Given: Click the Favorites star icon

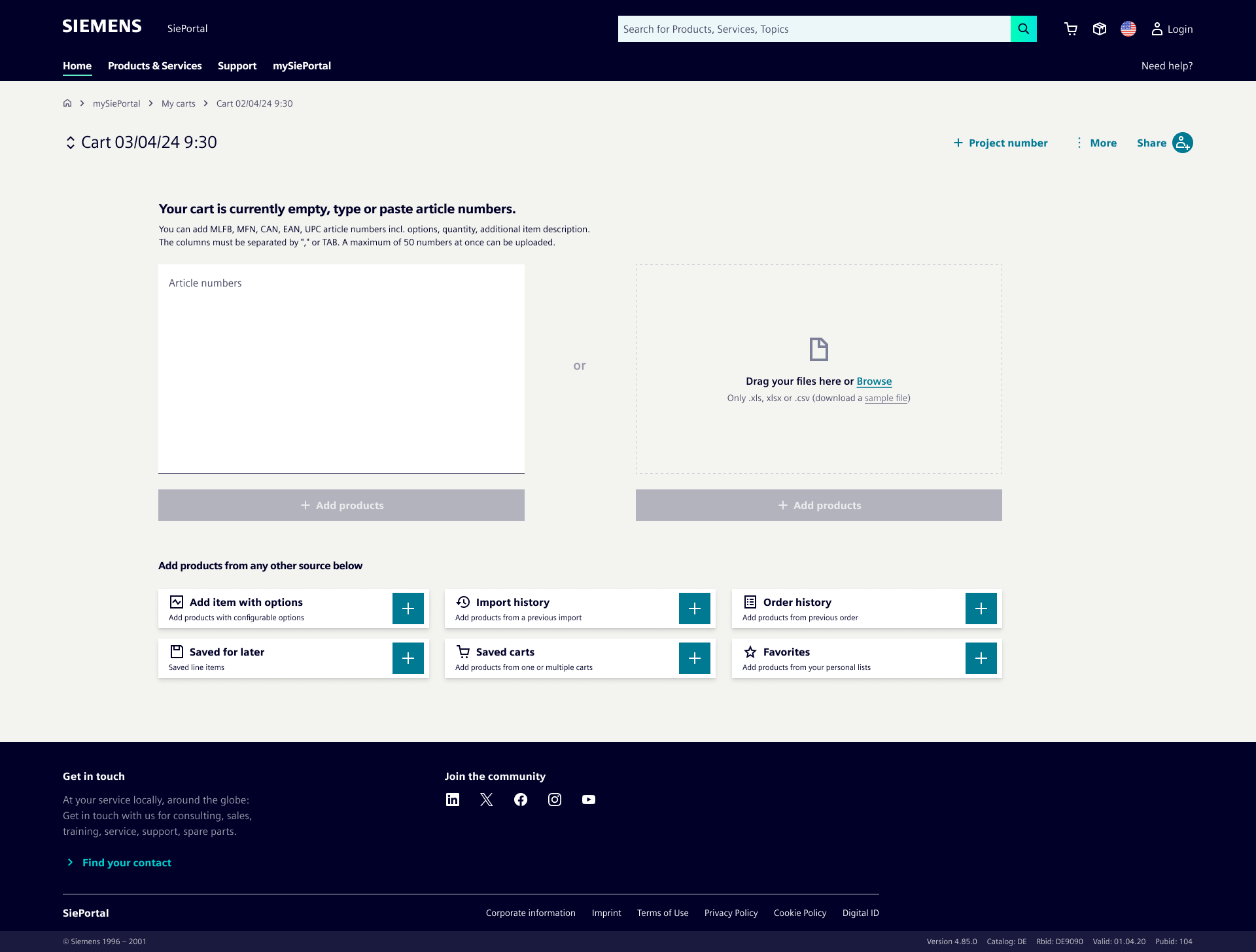Looking at the screenshot, I should point(750,652).
